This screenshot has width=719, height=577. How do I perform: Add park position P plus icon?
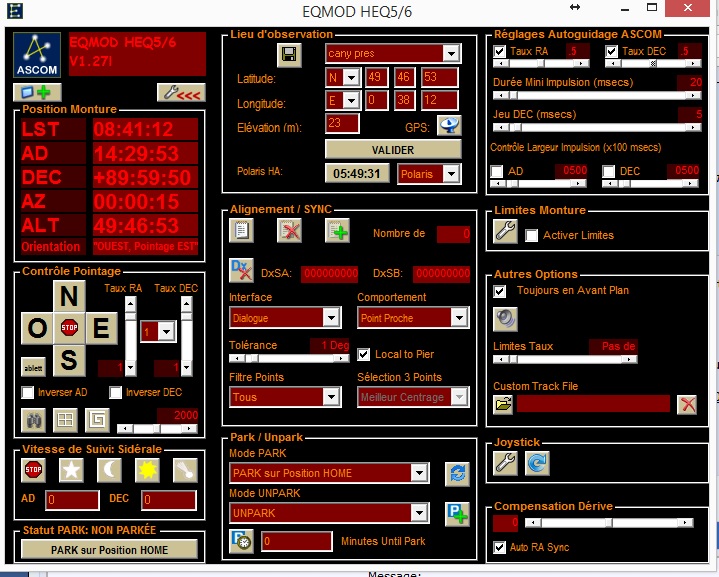coord(457,514)
